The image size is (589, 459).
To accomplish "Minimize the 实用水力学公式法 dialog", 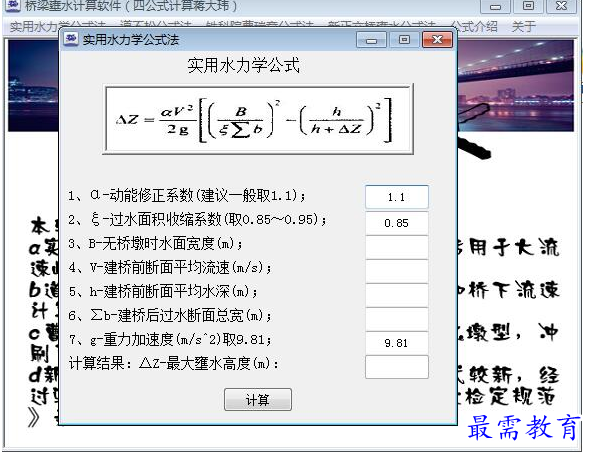I will [371, 39].
